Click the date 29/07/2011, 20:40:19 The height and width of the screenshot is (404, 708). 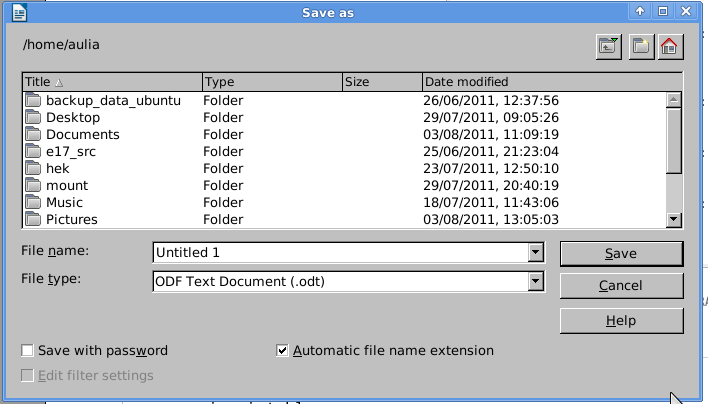[x=491, y=186]
